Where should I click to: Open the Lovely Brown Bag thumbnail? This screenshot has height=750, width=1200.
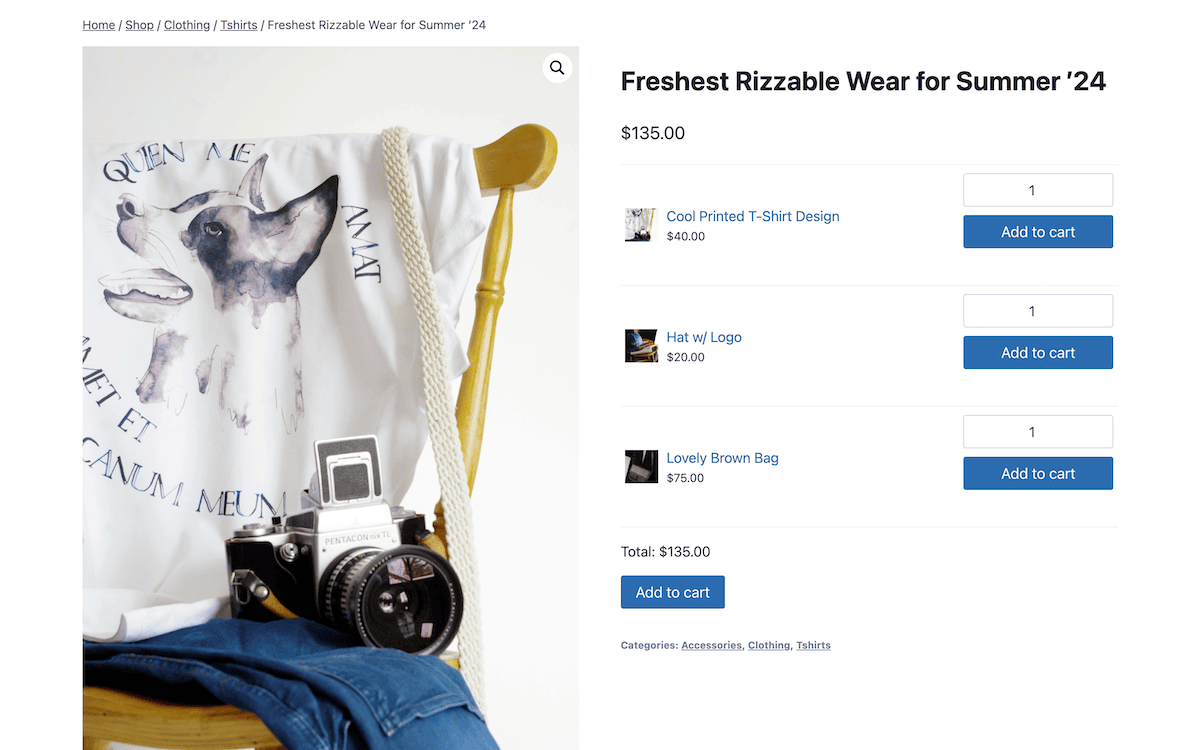click(641, 467)
